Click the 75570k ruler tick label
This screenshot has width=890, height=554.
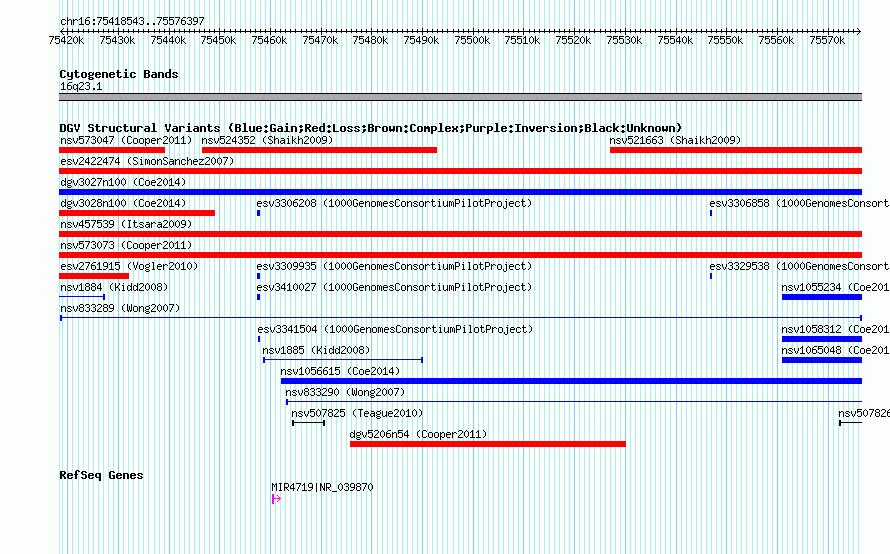point(827,40)
